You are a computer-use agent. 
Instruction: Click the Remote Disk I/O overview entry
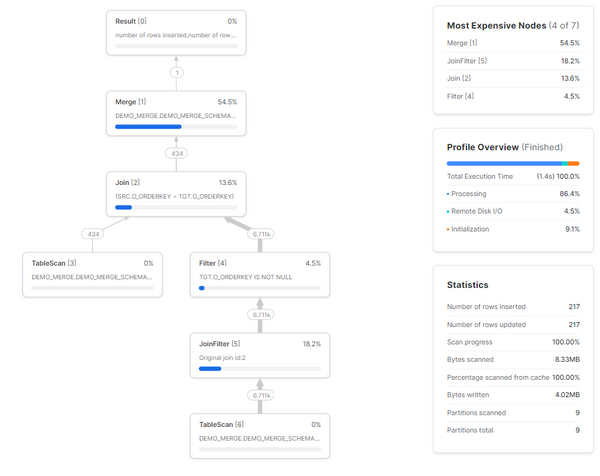(x=512, y=211)
